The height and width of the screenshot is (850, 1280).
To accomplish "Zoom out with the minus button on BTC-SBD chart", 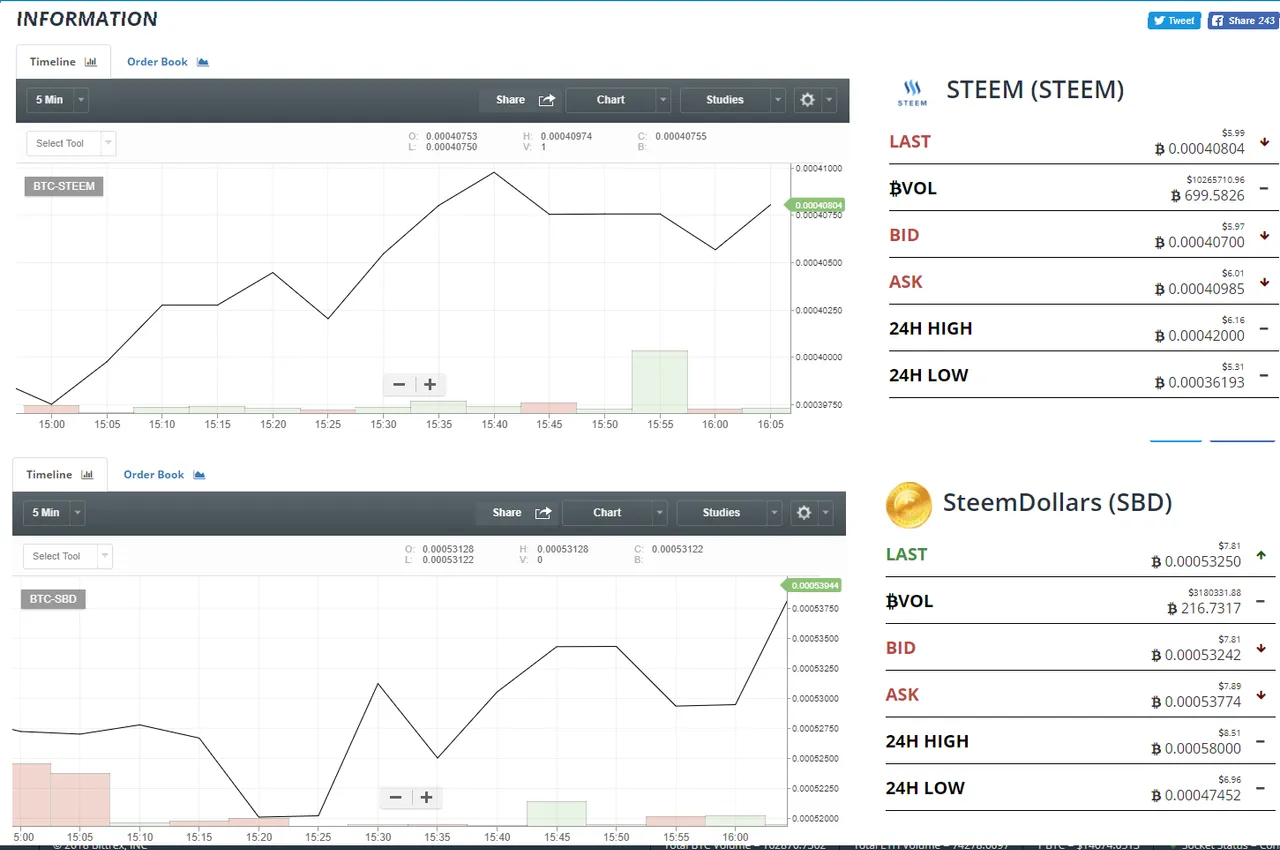I will coord(395,797).
